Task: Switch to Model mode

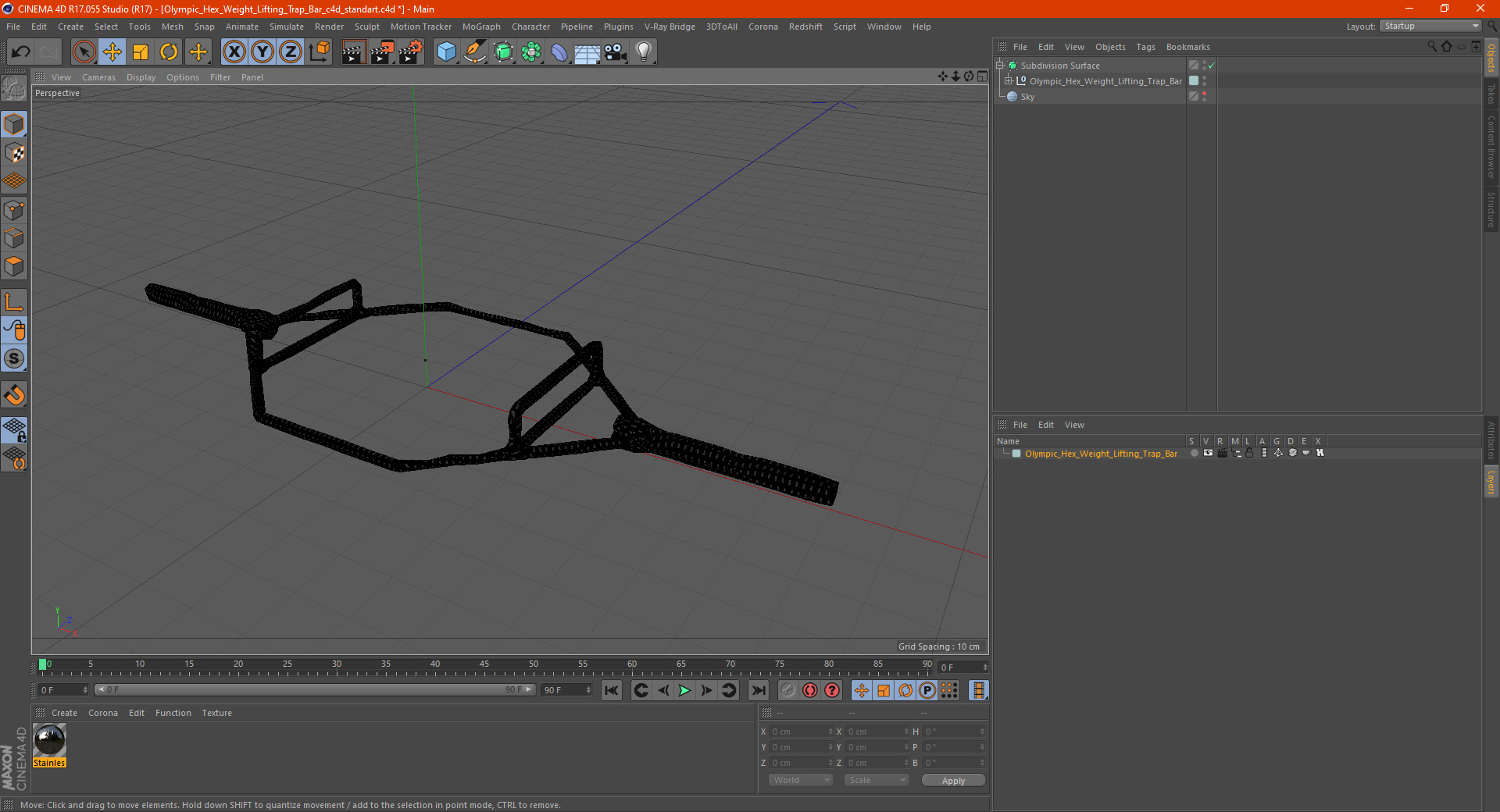Action: [x=15, y=125]
